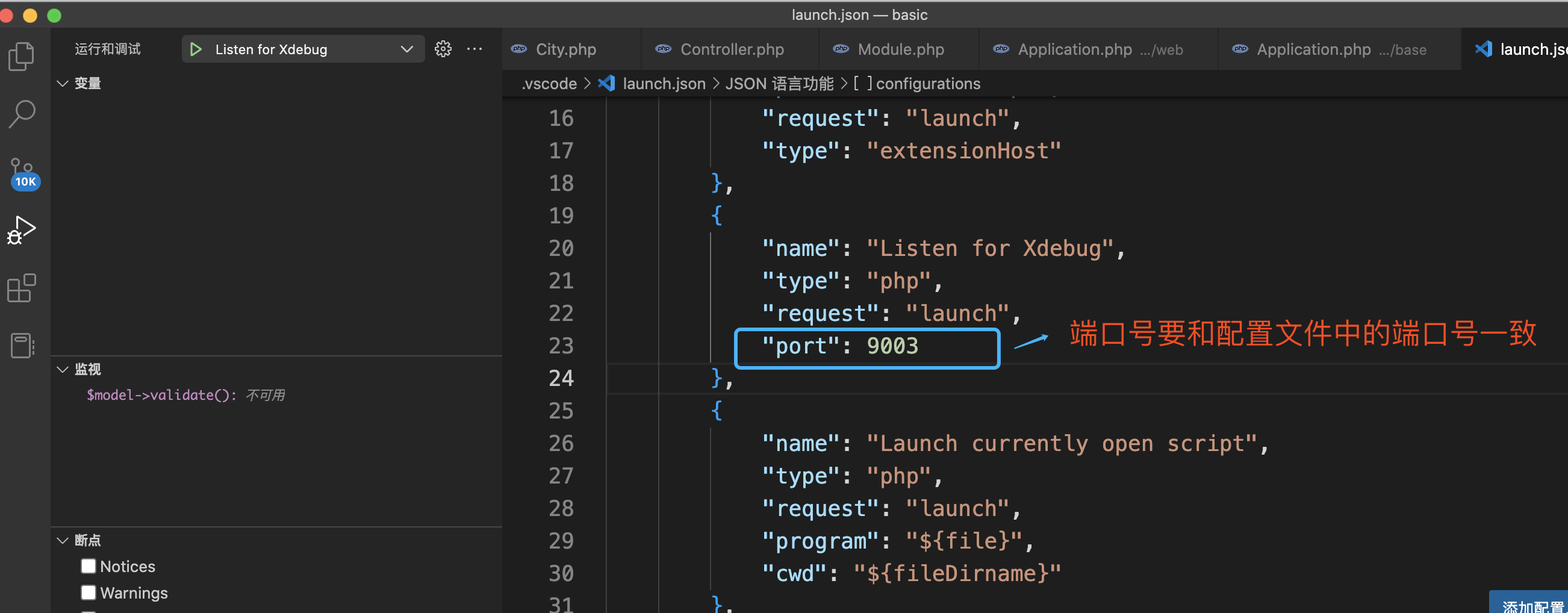Click the 添加配置 button
This screenshot has height=613, width=1568.
1528,603
